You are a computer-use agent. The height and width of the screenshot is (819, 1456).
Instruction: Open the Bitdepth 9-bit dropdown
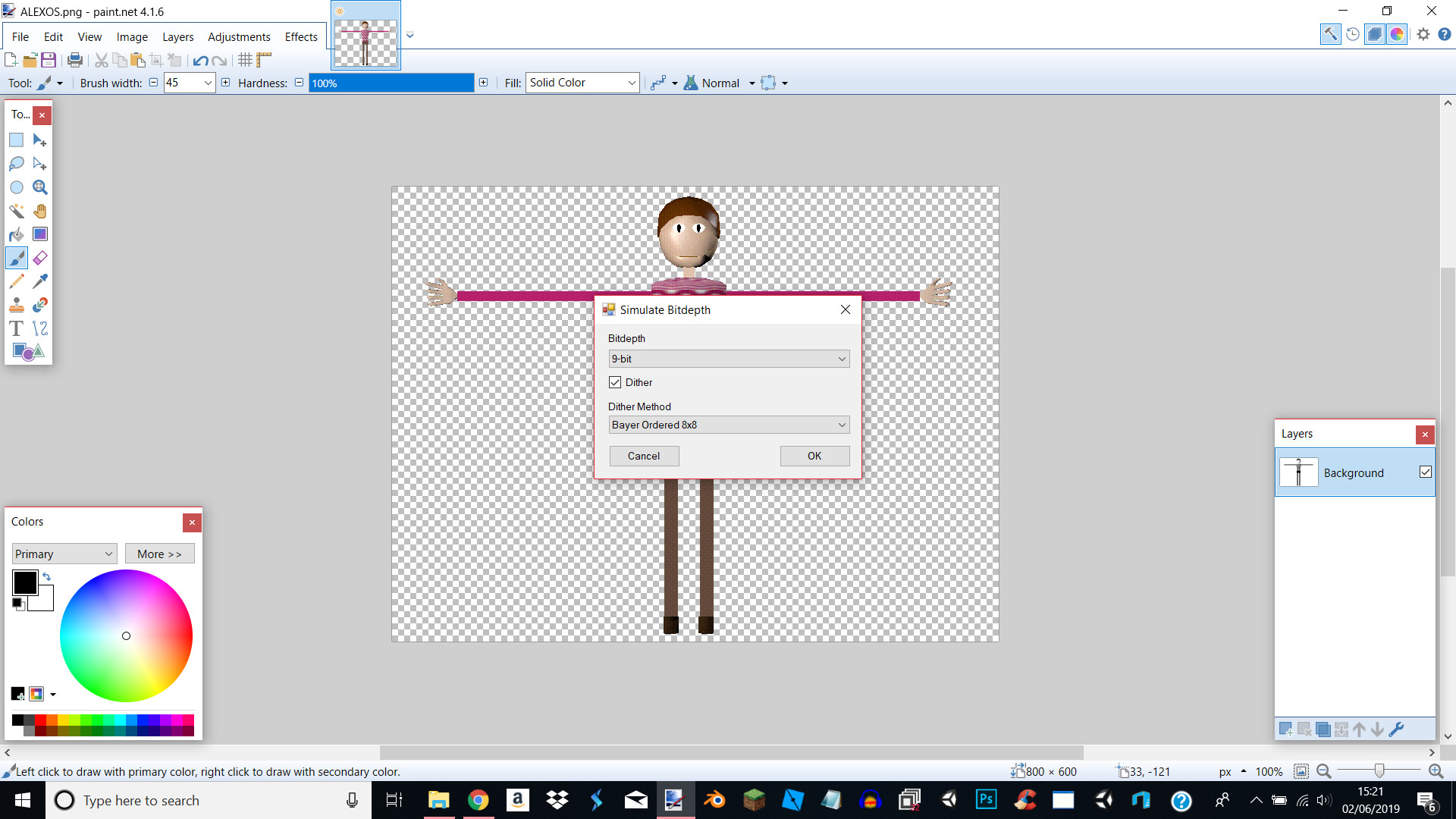tap(729, 359)
